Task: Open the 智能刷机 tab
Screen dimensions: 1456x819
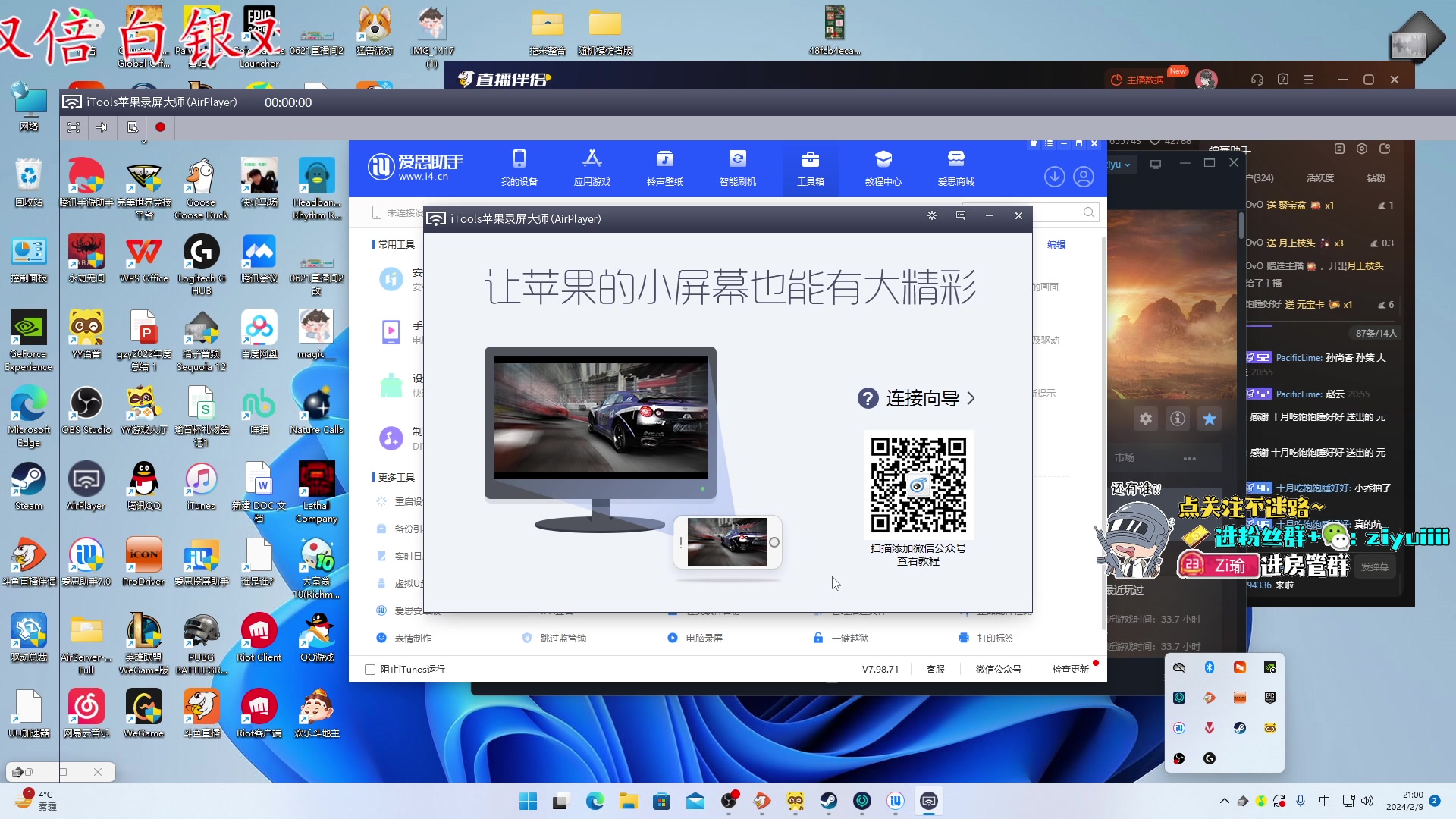Action: click(737, 168)
